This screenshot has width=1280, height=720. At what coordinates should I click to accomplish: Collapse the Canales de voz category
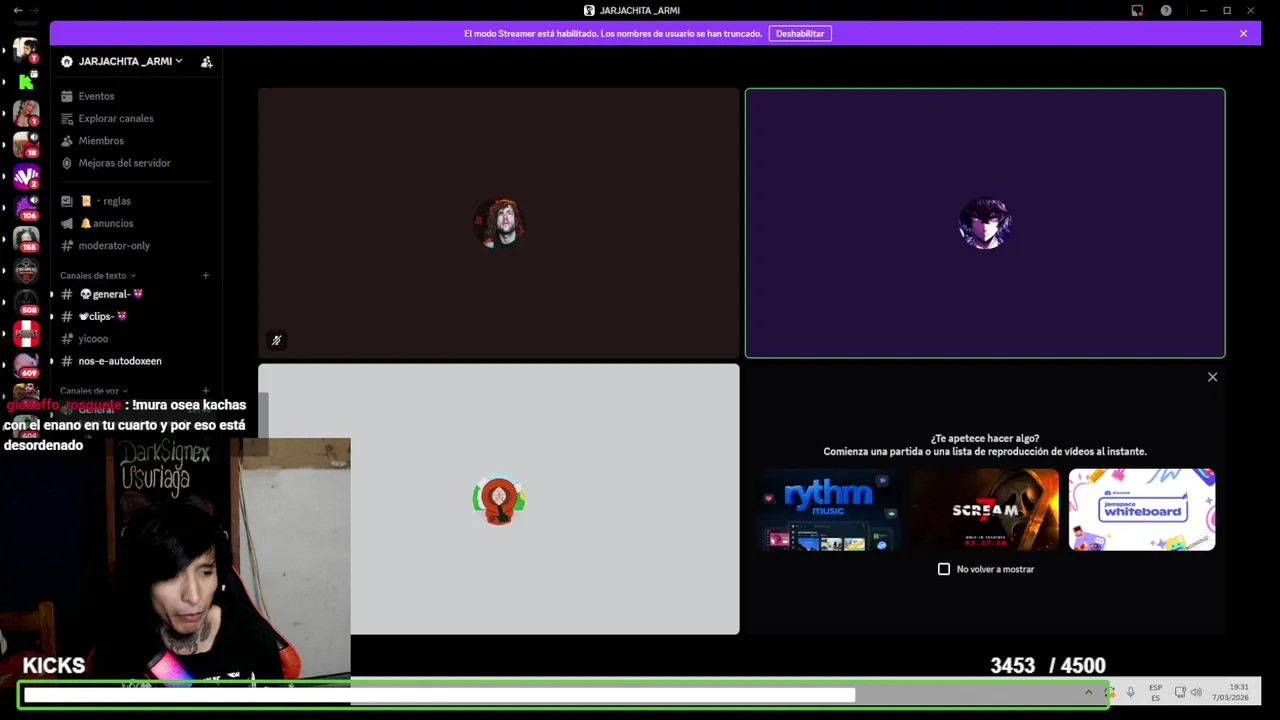point(93,391)
